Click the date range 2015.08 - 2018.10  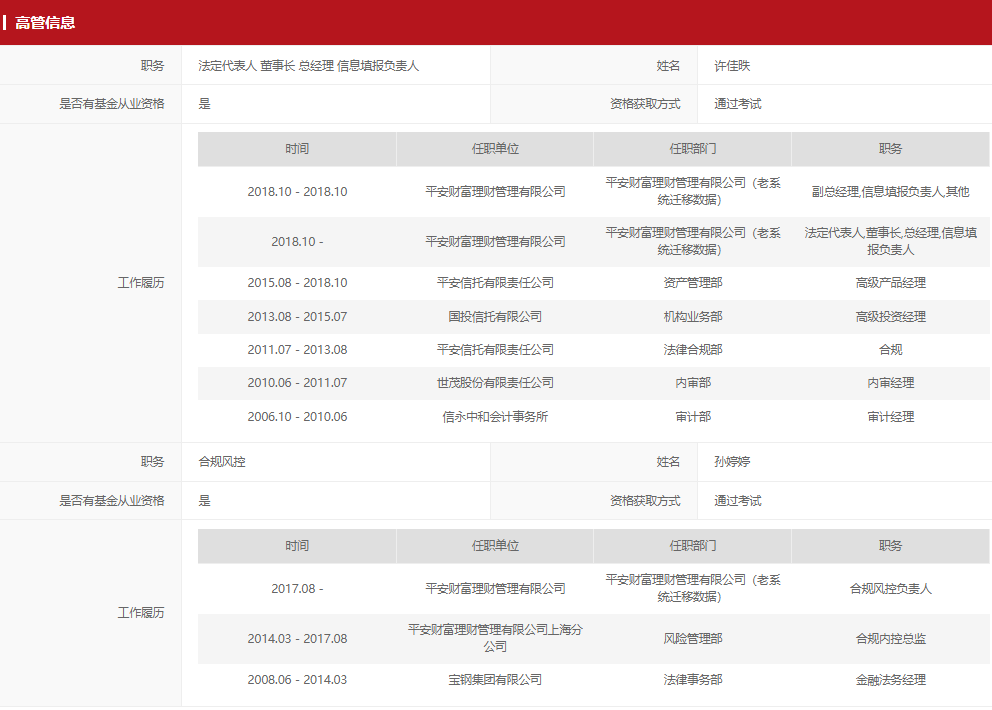click(x=297, y=283)
